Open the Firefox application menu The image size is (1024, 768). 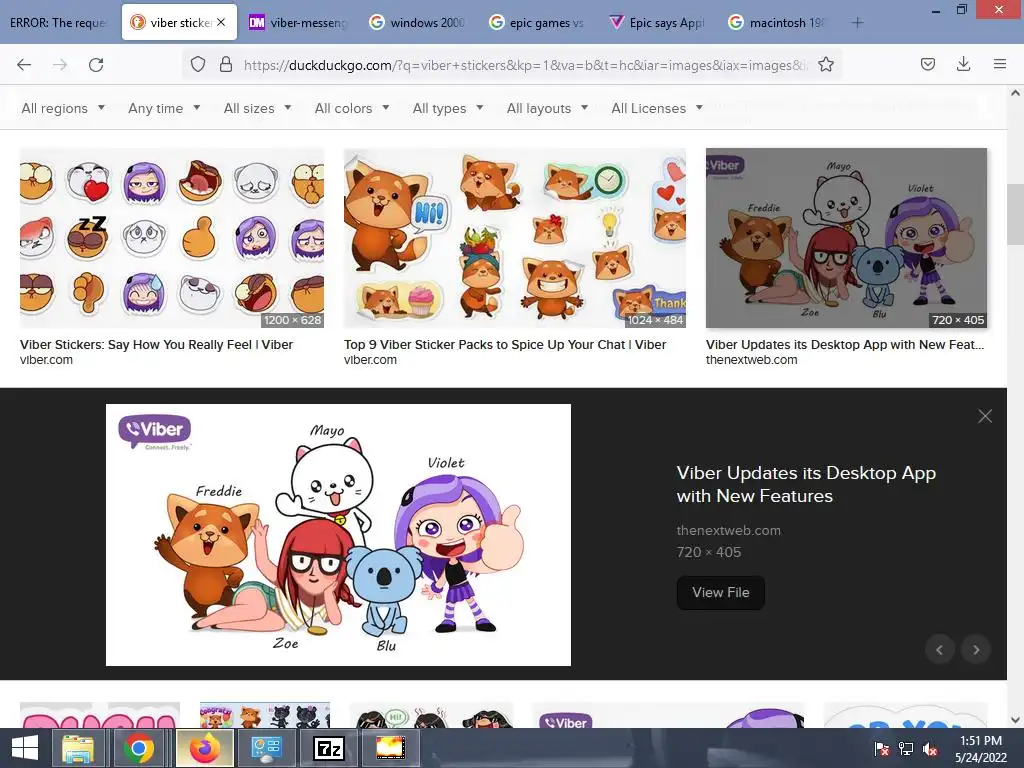tap(1000, 64)
